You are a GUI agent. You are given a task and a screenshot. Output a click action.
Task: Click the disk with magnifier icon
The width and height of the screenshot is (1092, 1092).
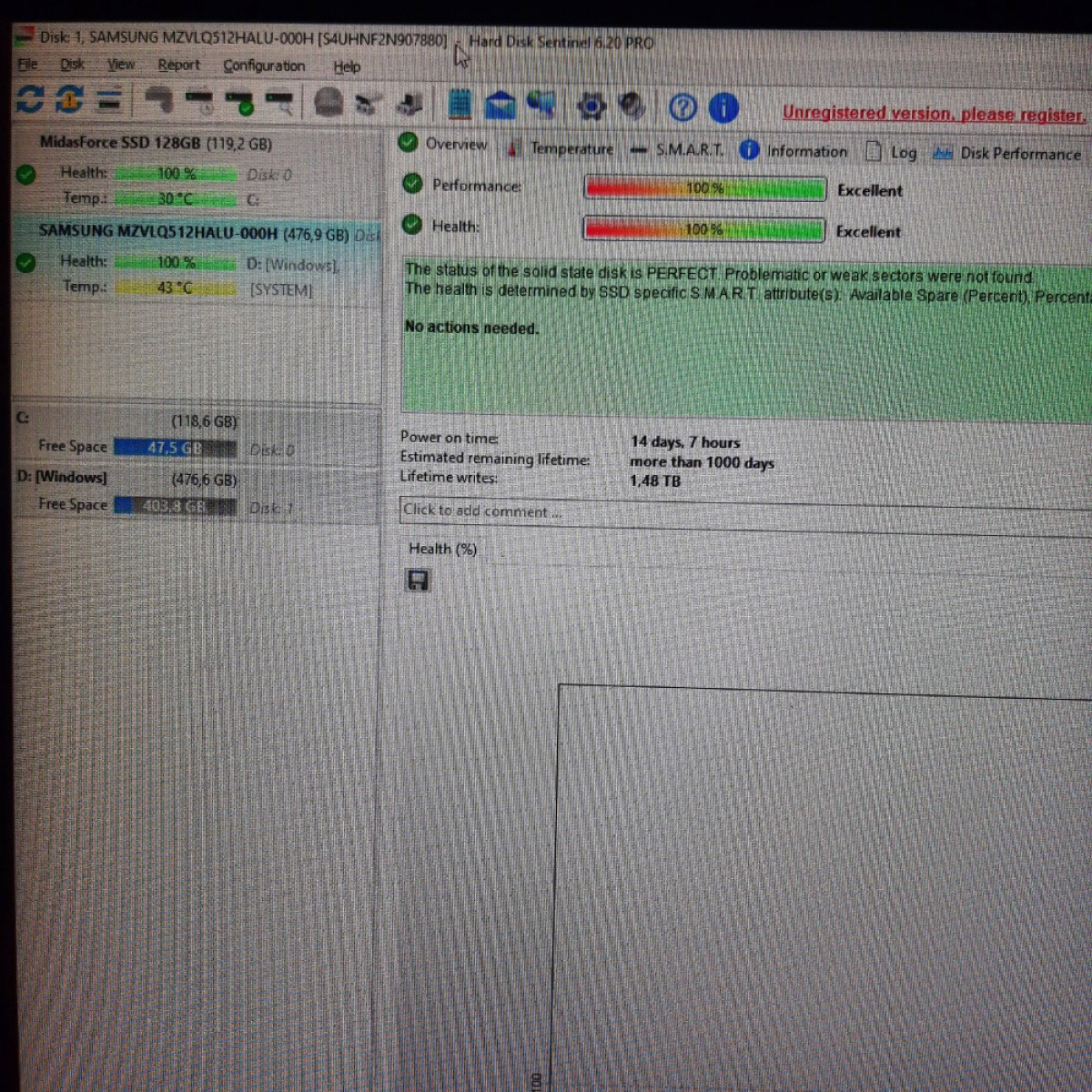coord(279,103)
